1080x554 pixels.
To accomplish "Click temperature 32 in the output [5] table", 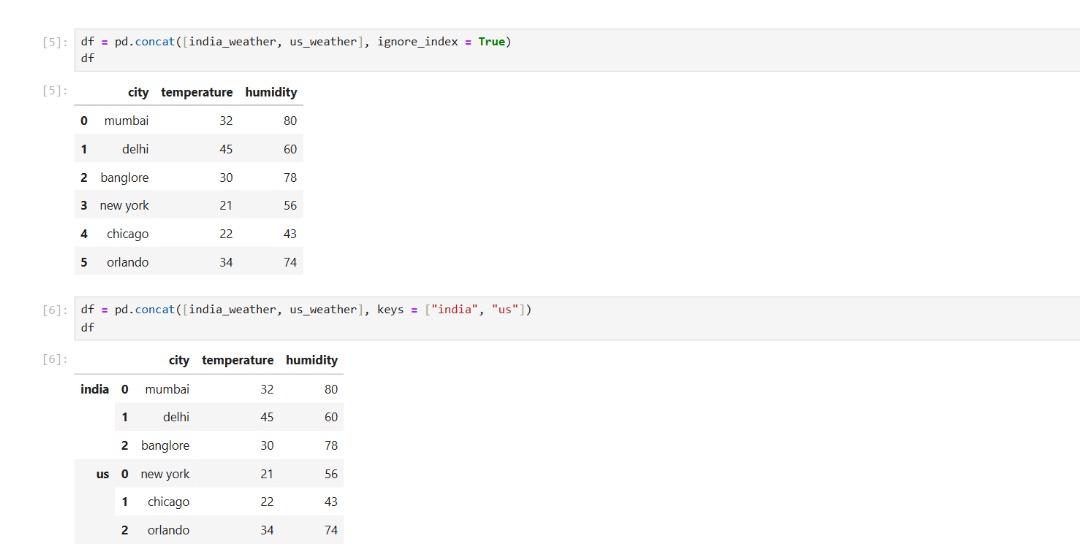I will 226,121.
